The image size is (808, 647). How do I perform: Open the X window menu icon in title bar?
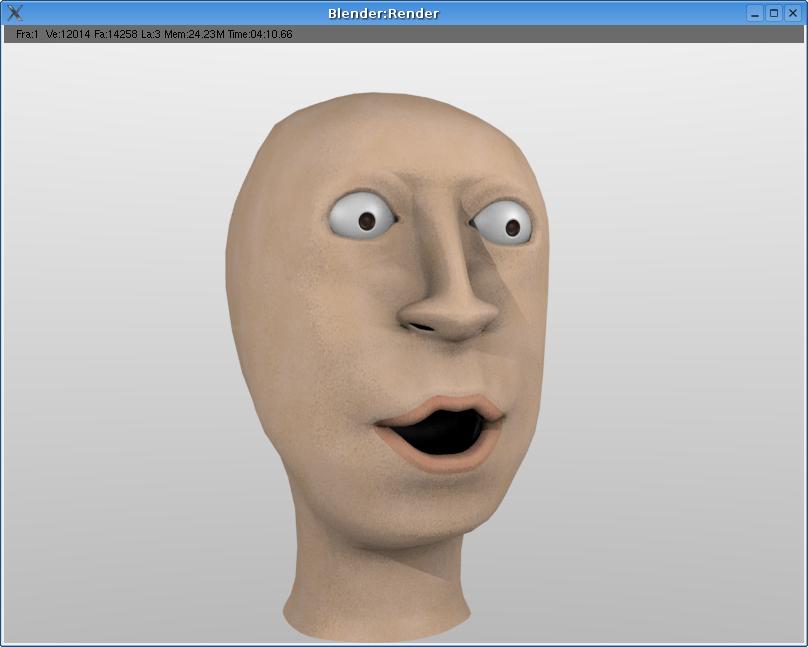[x=15, y=13]
